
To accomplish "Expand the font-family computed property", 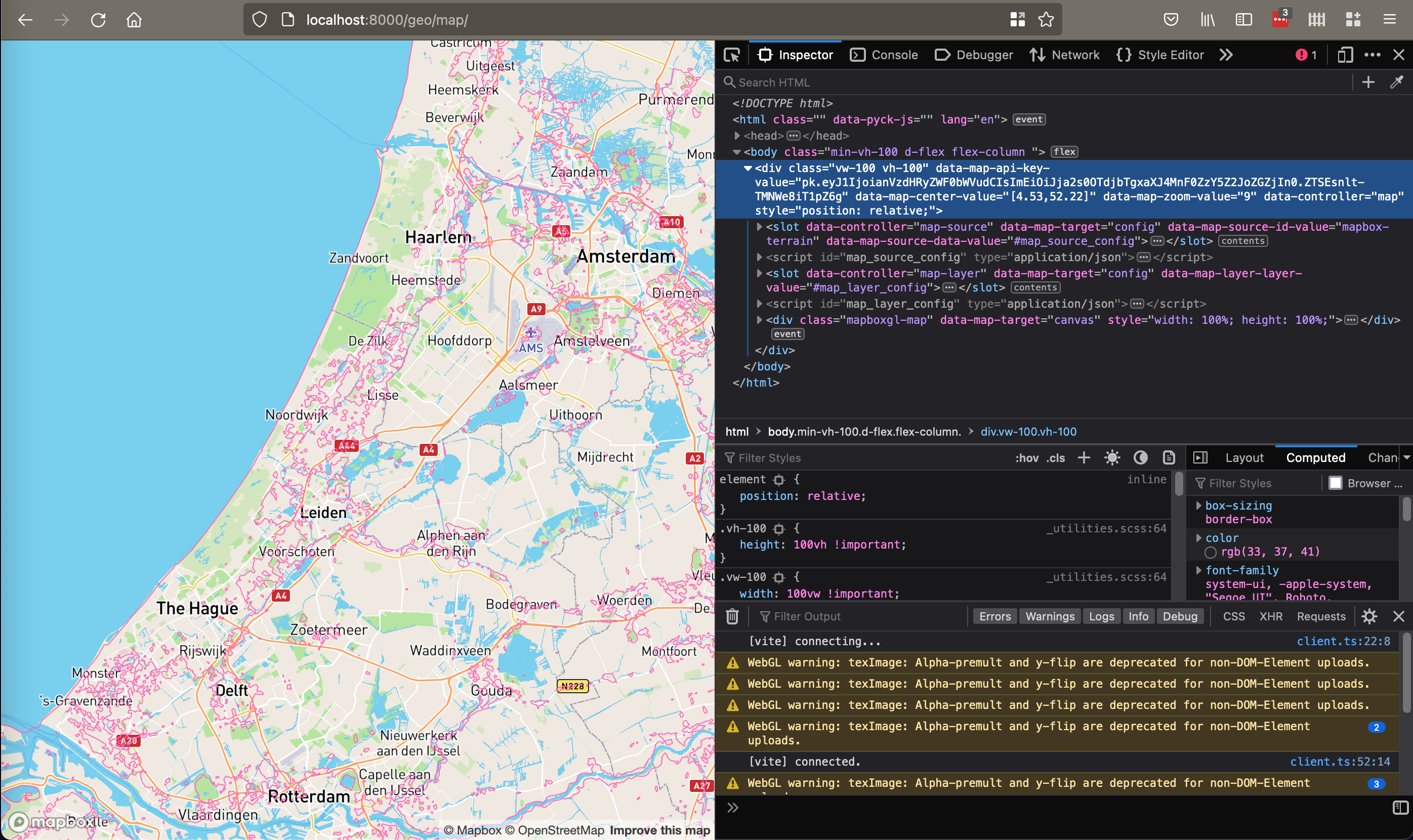I will click(1198, 570).
